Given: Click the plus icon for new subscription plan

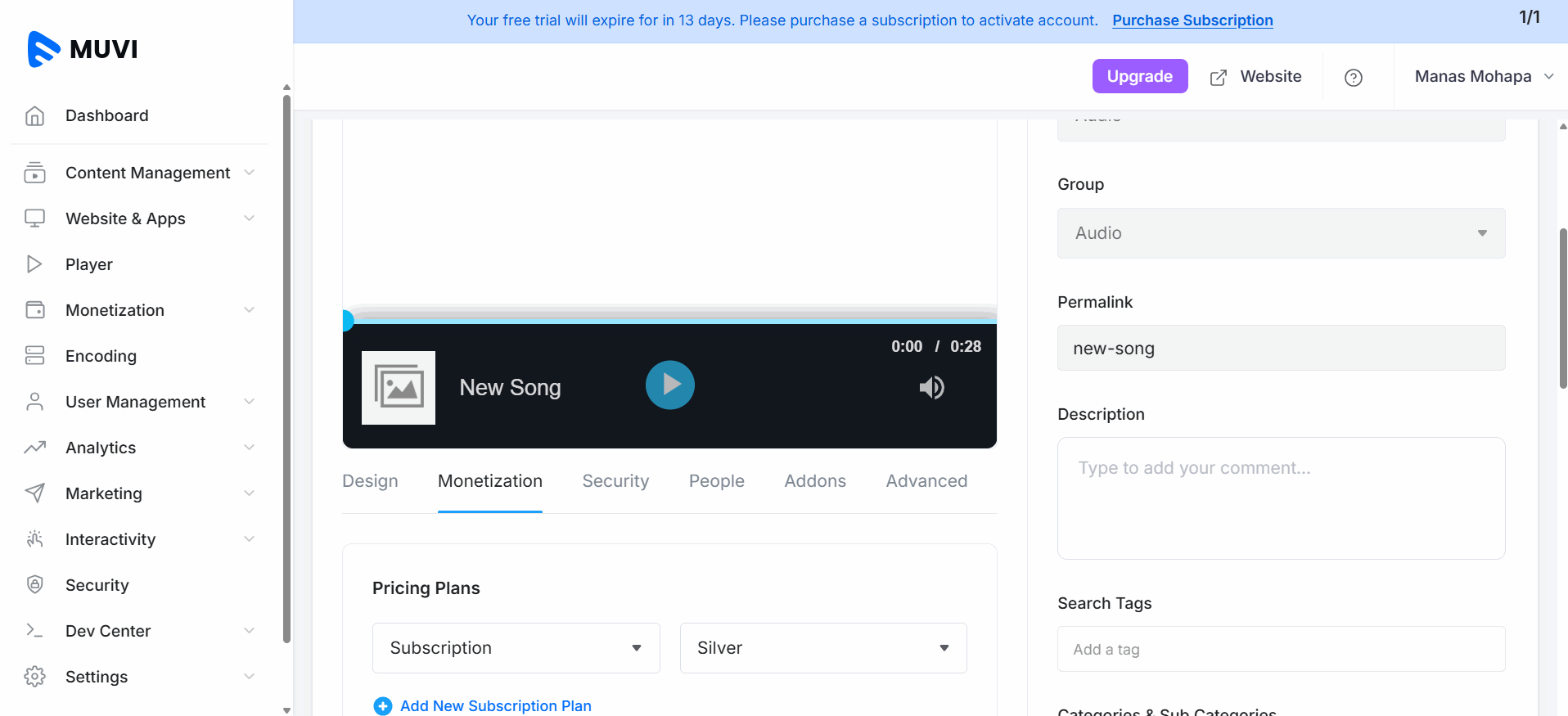Looking at the screenshot, I should [382, 706].
